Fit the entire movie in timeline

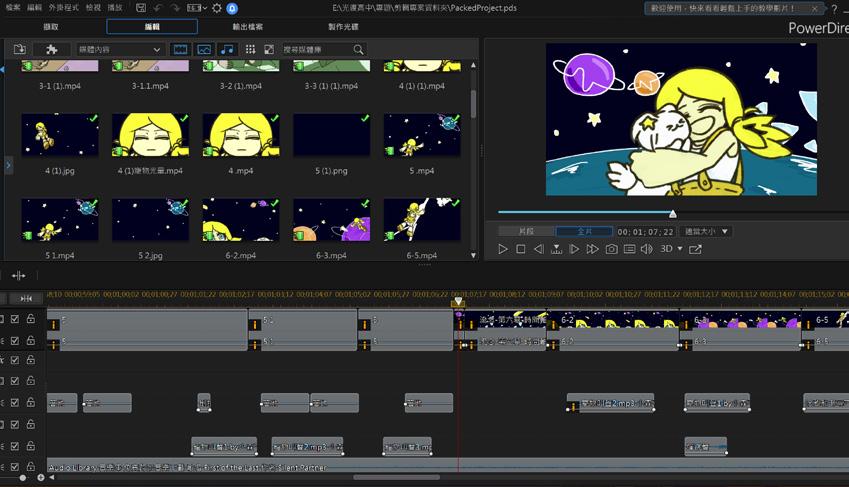pyautogui.click(x=26, y=298)
